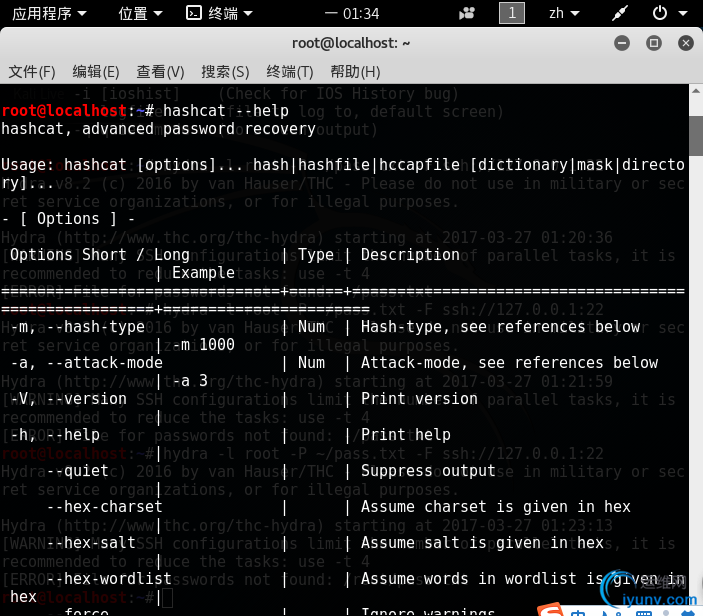Maximize the root@localhost terminal window
This screenshot has height=616, width=703.
click(654, 43)
